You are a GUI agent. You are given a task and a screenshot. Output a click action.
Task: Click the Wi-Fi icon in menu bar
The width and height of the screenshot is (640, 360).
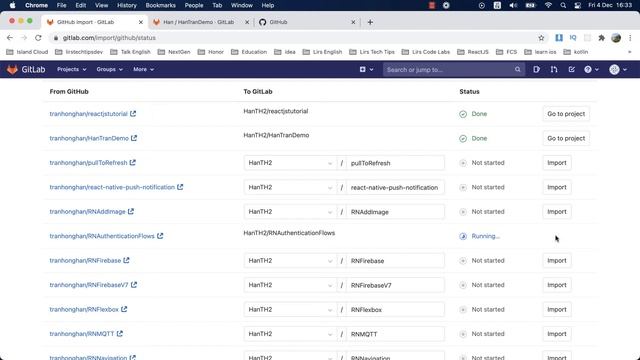coord(548,5)
